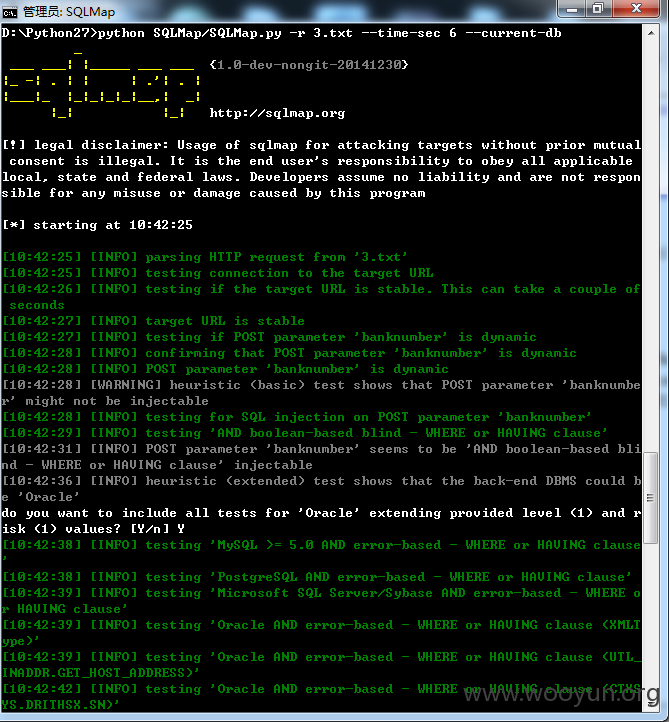Click 'testing connection to the target URL' line
Screen dimensions: 669x722
pos(218,273)
